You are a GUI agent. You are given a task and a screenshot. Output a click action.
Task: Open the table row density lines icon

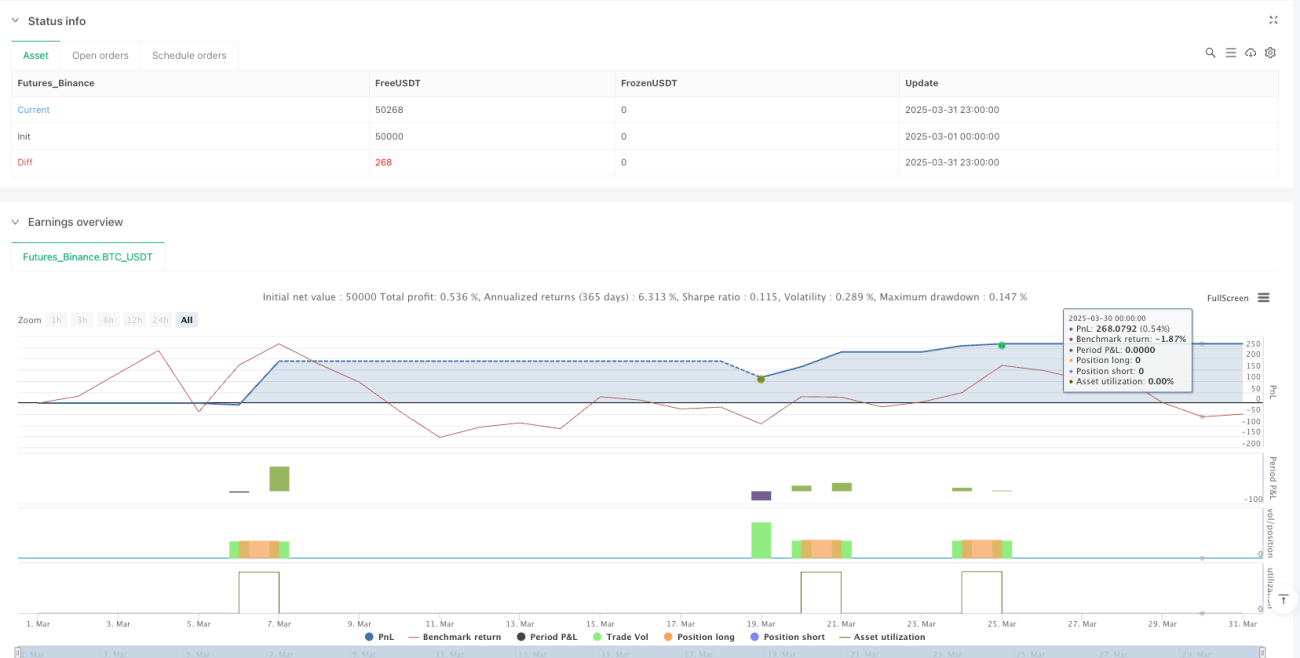coord(1231,53)
